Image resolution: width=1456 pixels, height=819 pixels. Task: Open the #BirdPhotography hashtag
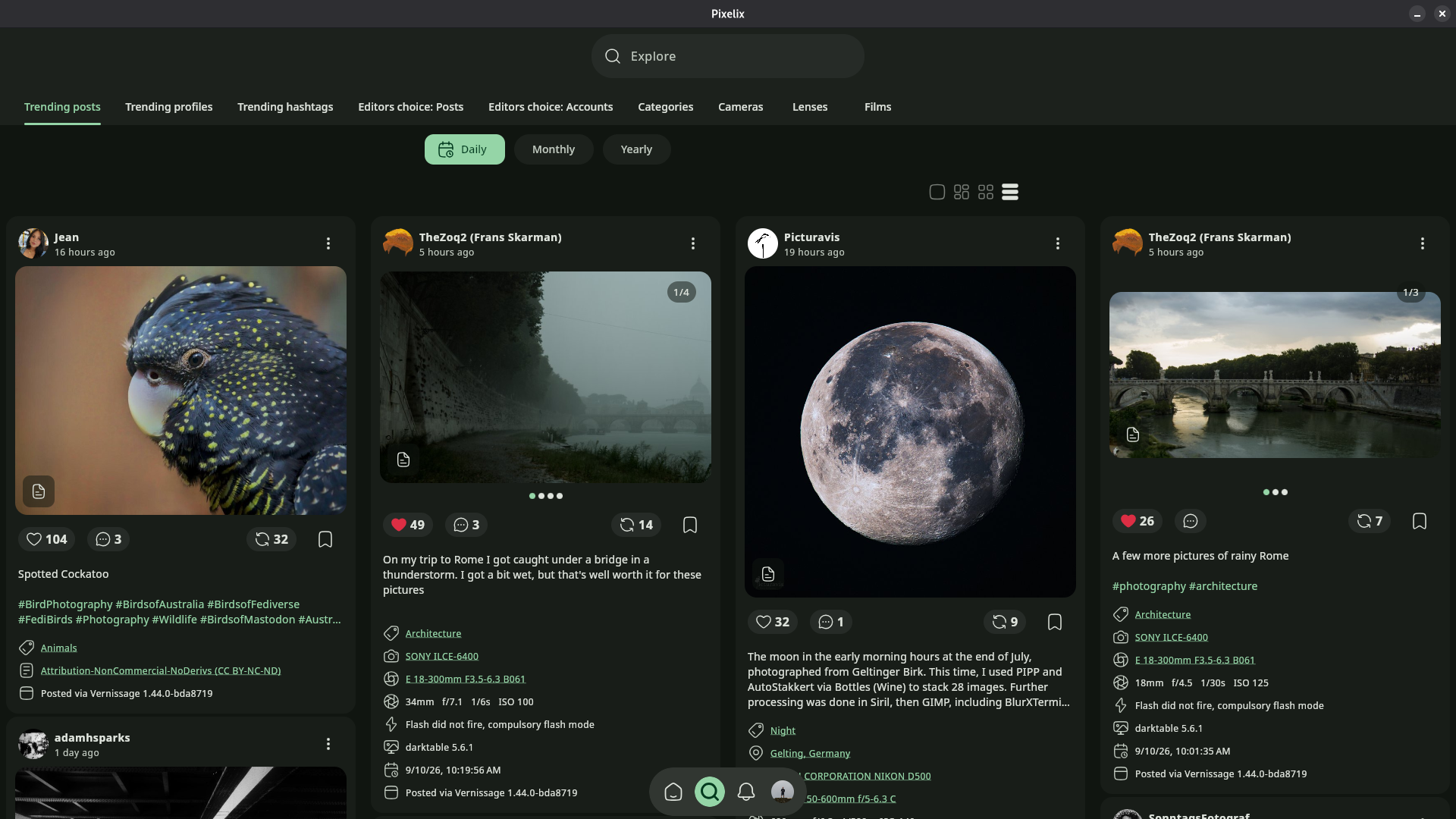point(65,604)
